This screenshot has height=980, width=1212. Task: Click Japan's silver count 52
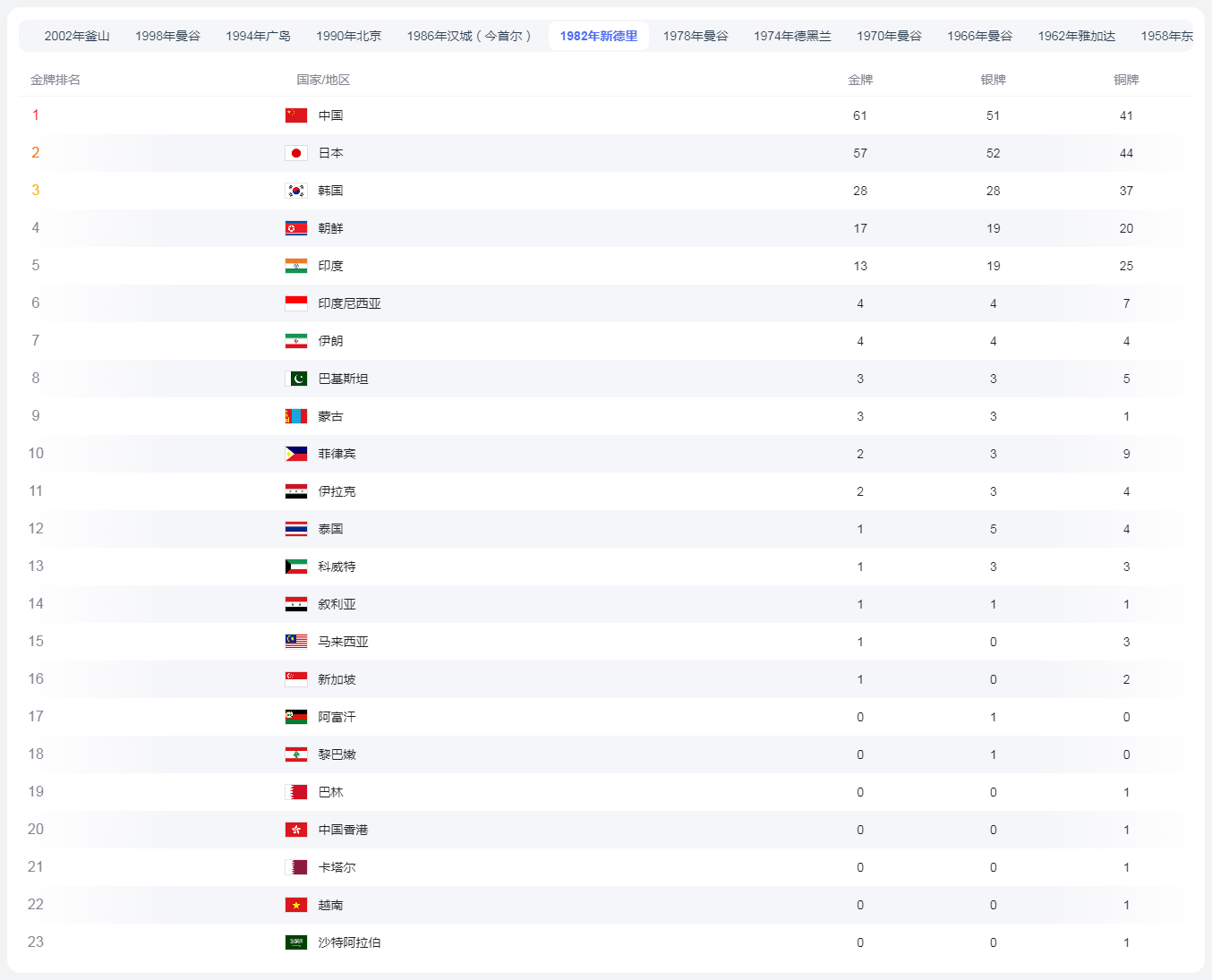[x=994, y=153]
